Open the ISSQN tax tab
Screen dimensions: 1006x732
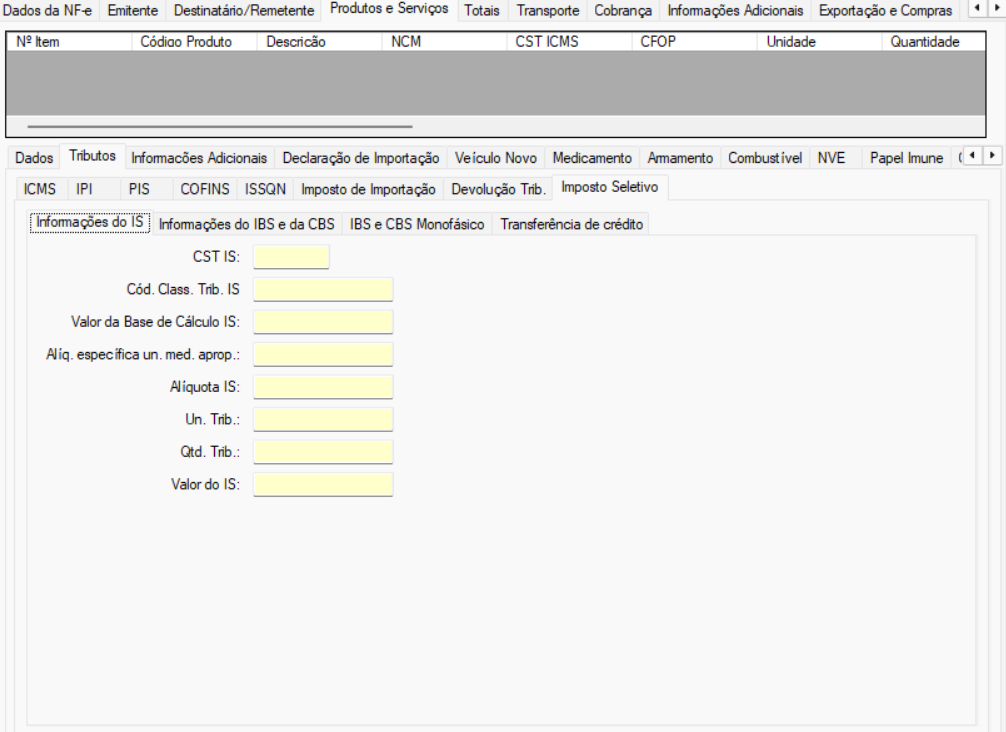(265, 189)
